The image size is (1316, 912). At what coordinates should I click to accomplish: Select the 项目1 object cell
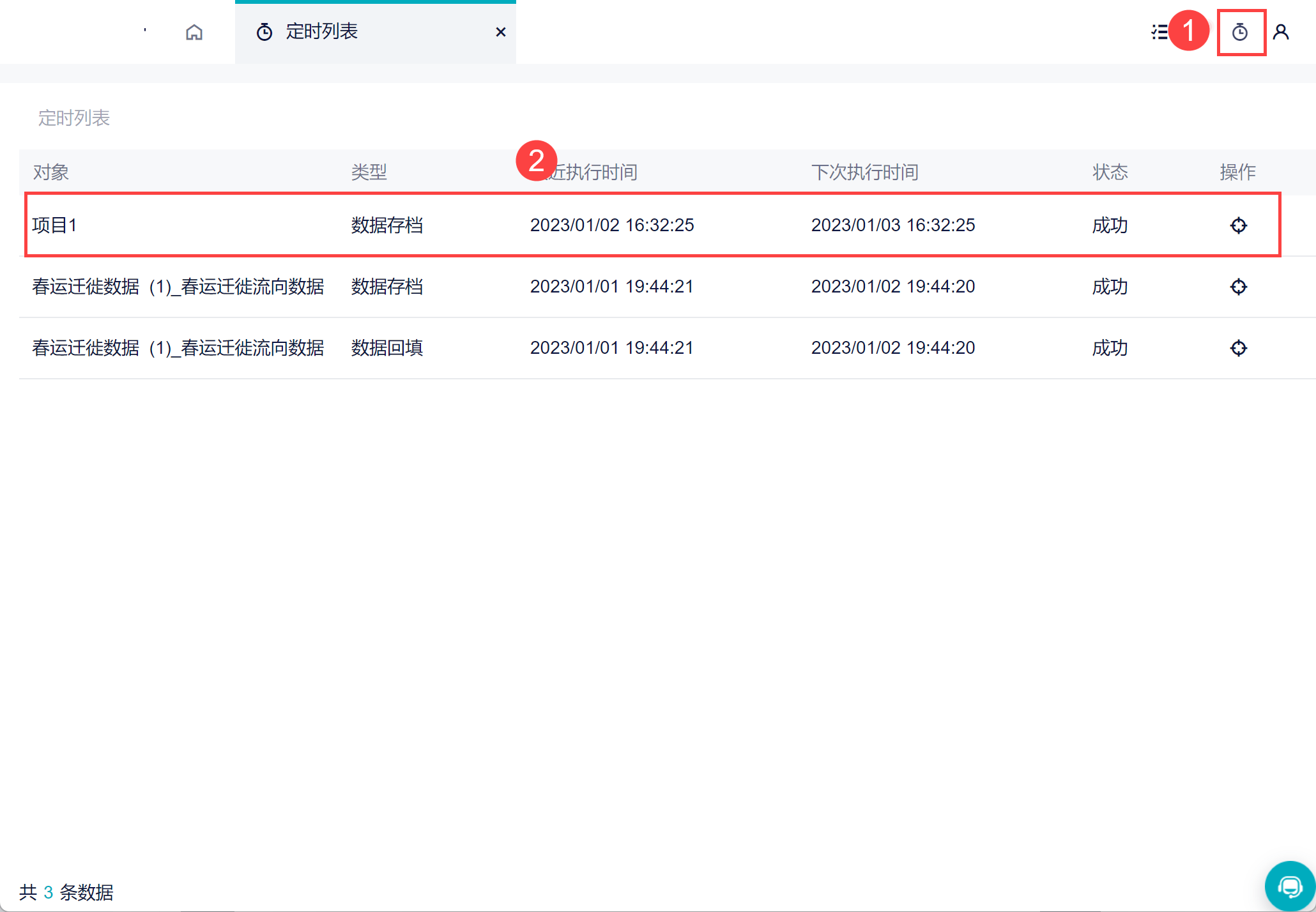(55, 225)
